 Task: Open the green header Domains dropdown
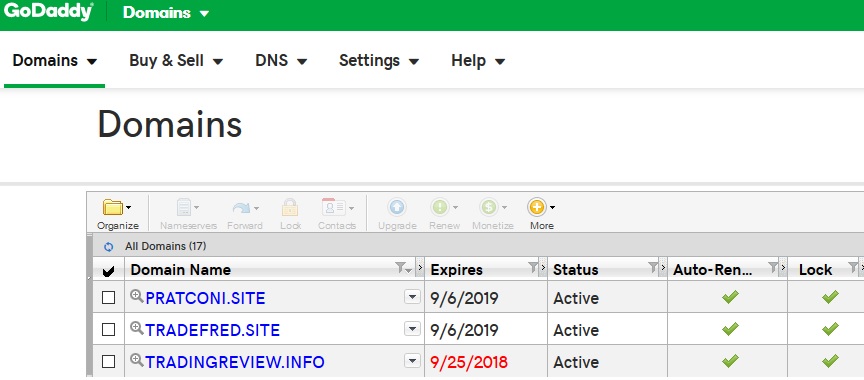[x=166, y=12]
